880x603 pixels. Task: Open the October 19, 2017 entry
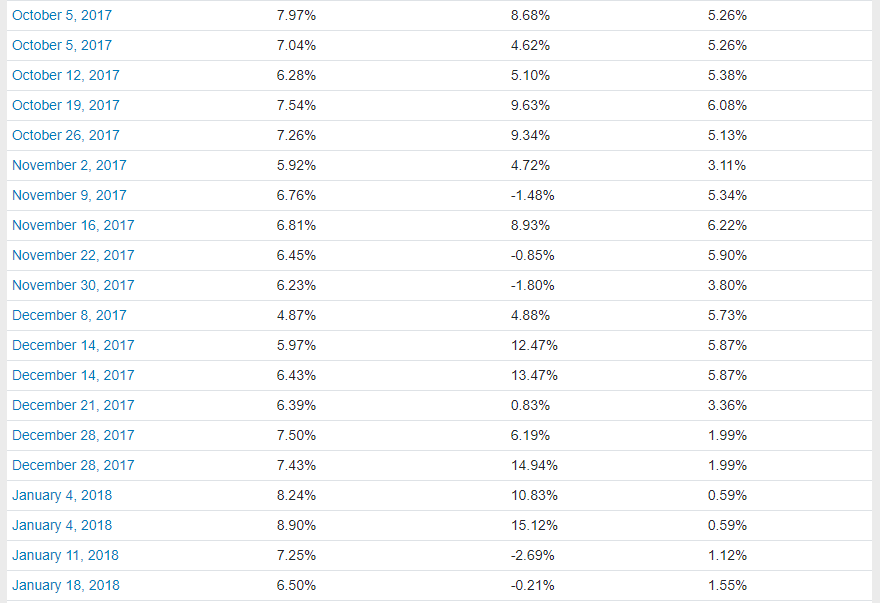click(x=66, y=105)
